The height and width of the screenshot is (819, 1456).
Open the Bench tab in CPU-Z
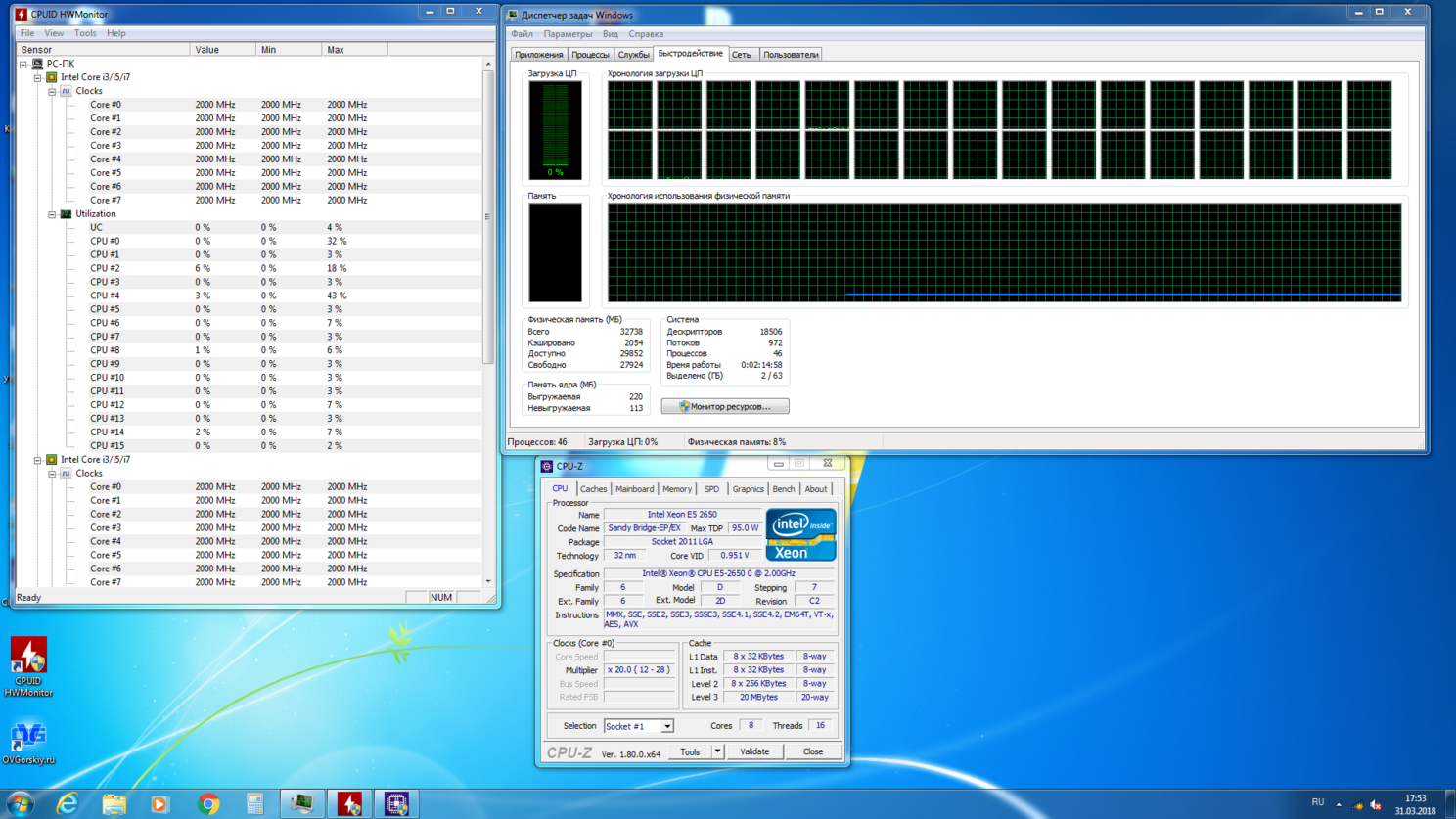coord(784,489)
